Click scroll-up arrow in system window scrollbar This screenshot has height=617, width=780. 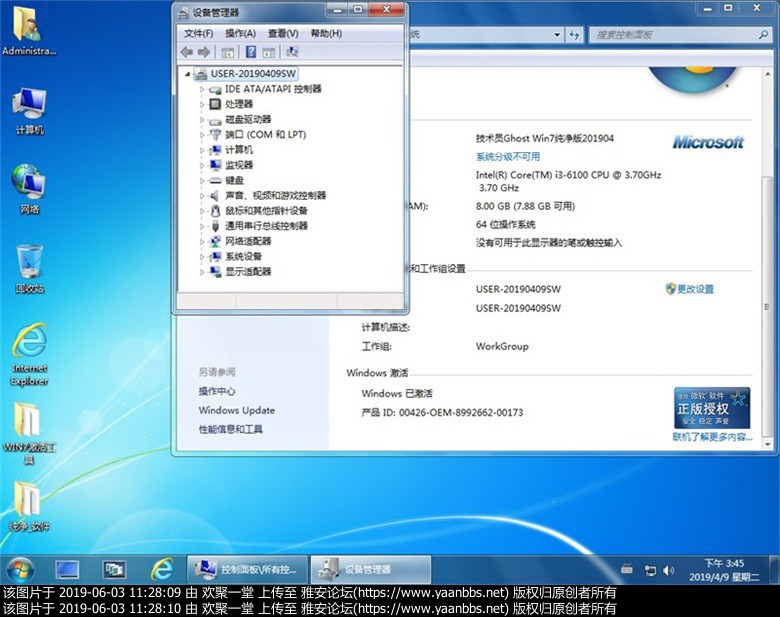[768, 74]
